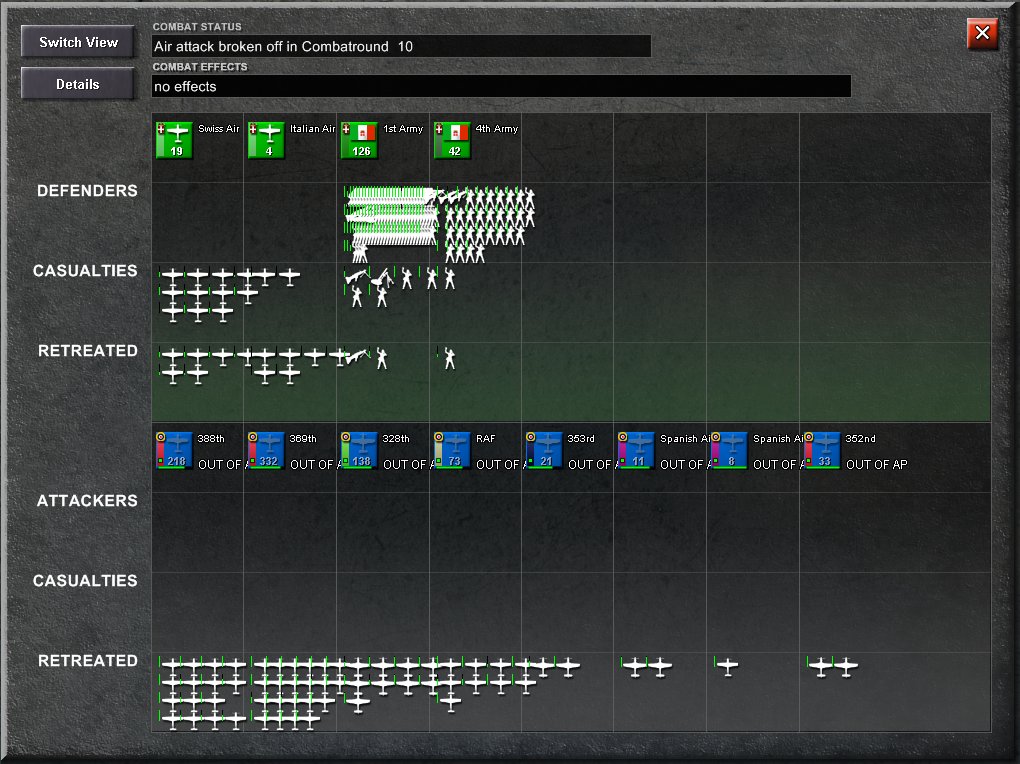
Task: Click the '369th' unit label
Action: click(x=303, y=439)
